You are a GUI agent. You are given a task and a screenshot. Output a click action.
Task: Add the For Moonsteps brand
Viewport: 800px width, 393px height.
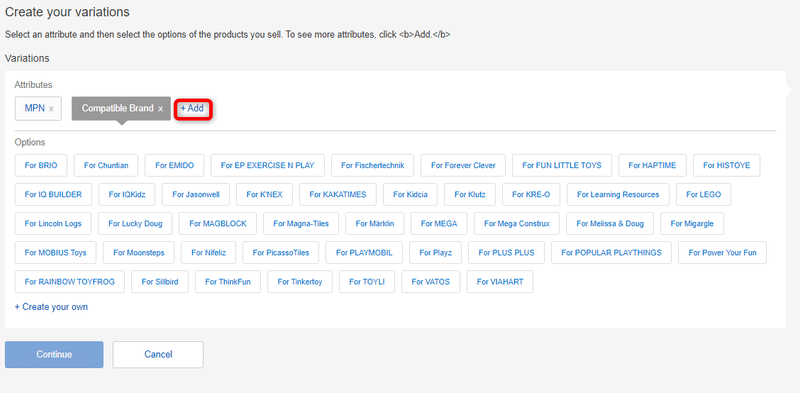point(139,253)
